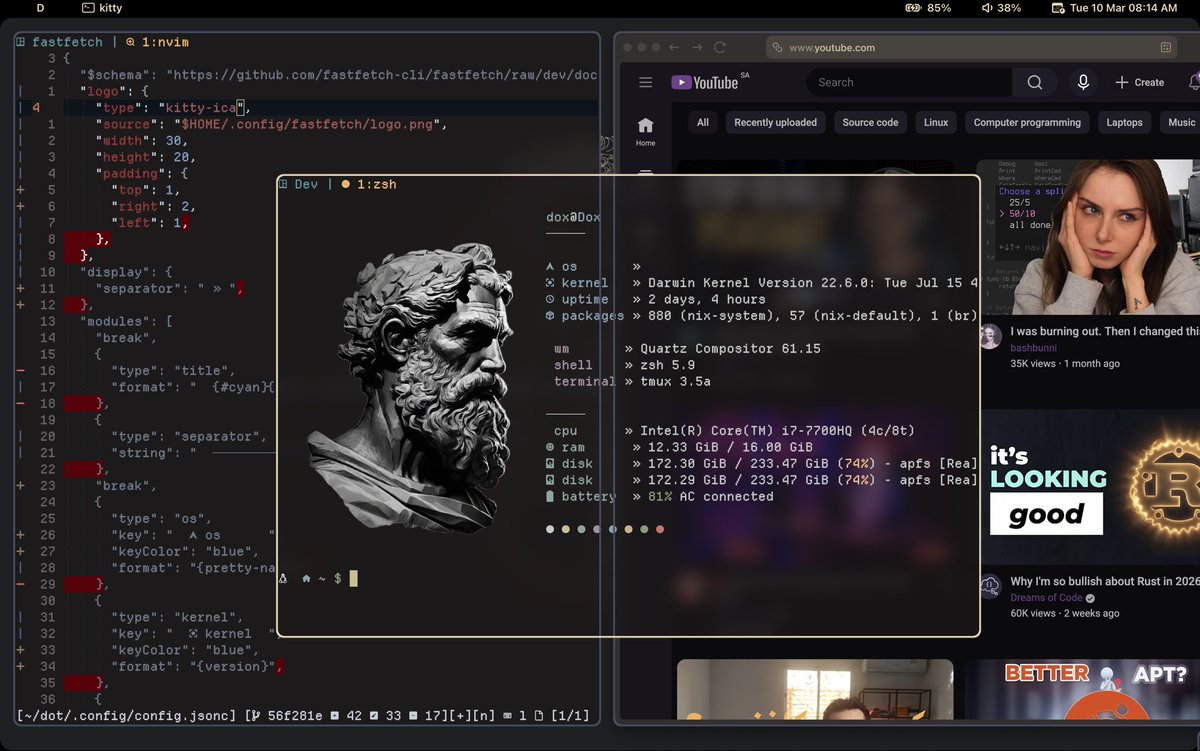Click the dox@Dox title in fastfetch
Viewport: 1200px width, 751px height.
pyautogui.click(x=573, y=217)
